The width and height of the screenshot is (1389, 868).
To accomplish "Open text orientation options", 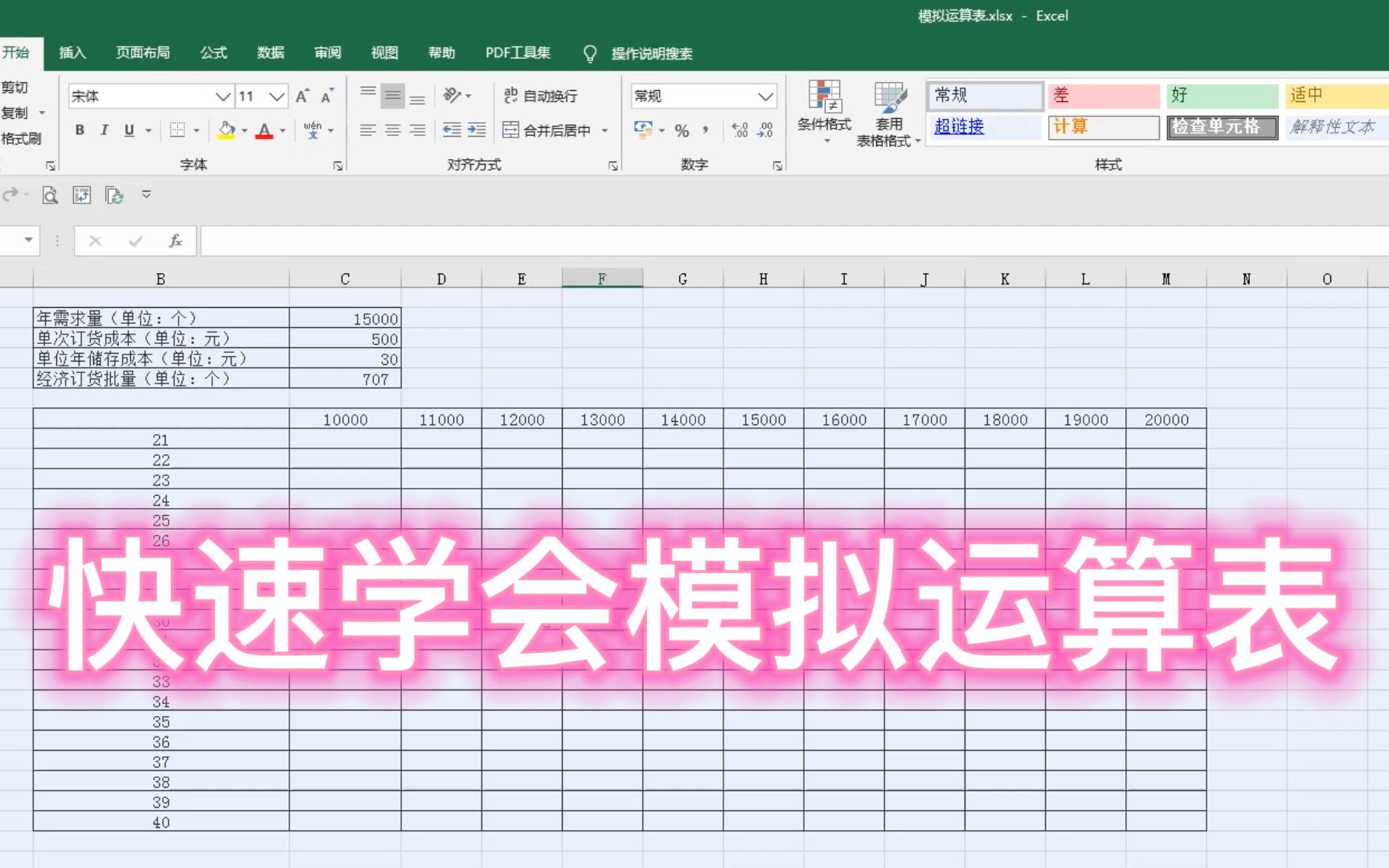I will coord(453,96).
